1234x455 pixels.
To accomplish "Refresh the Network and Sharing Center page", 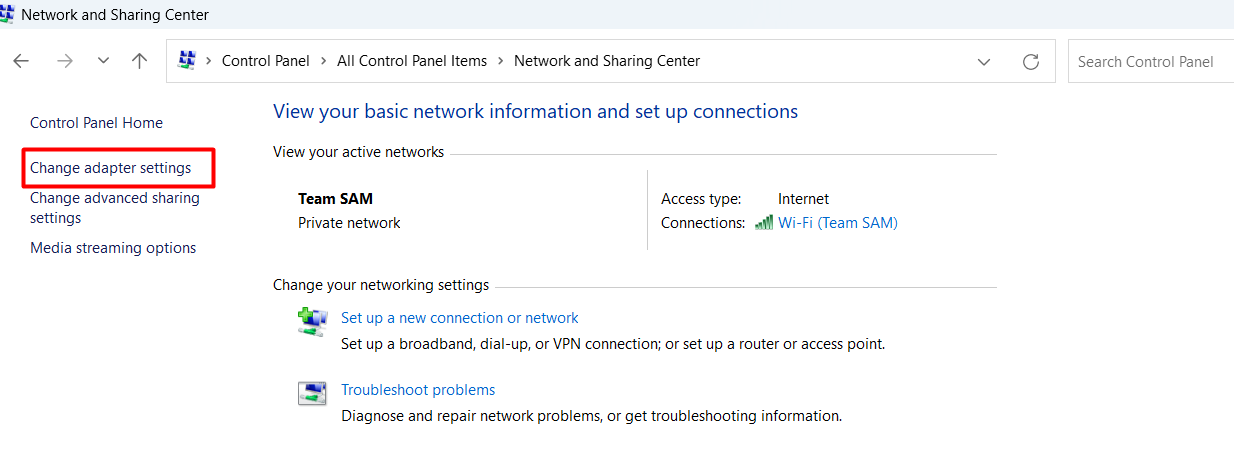I will coord(1031,61).
